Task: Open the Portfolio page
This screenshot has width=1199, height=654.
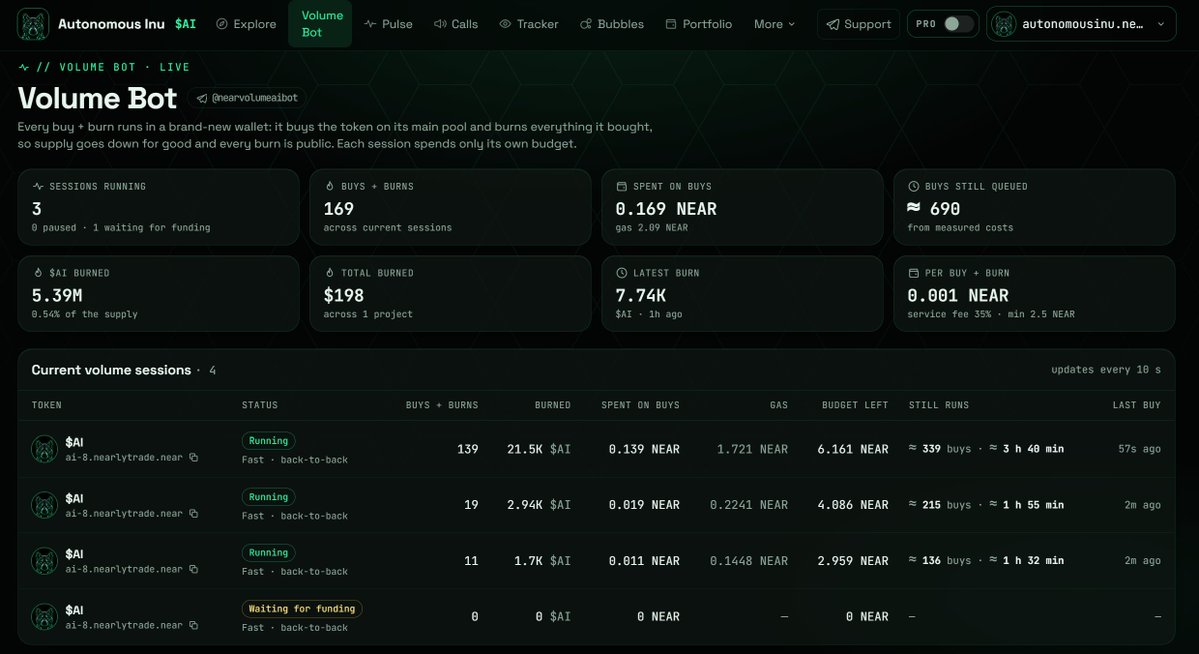Action: pyautogui.click(x=699, y=24)
